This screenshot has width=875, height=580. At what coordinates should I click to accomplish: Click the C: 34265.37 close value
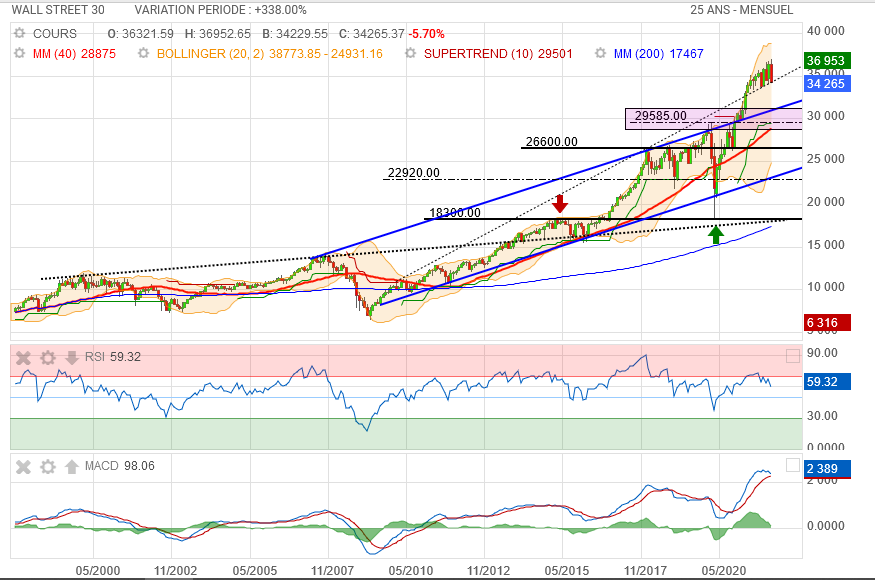click(x=372, y=33)
